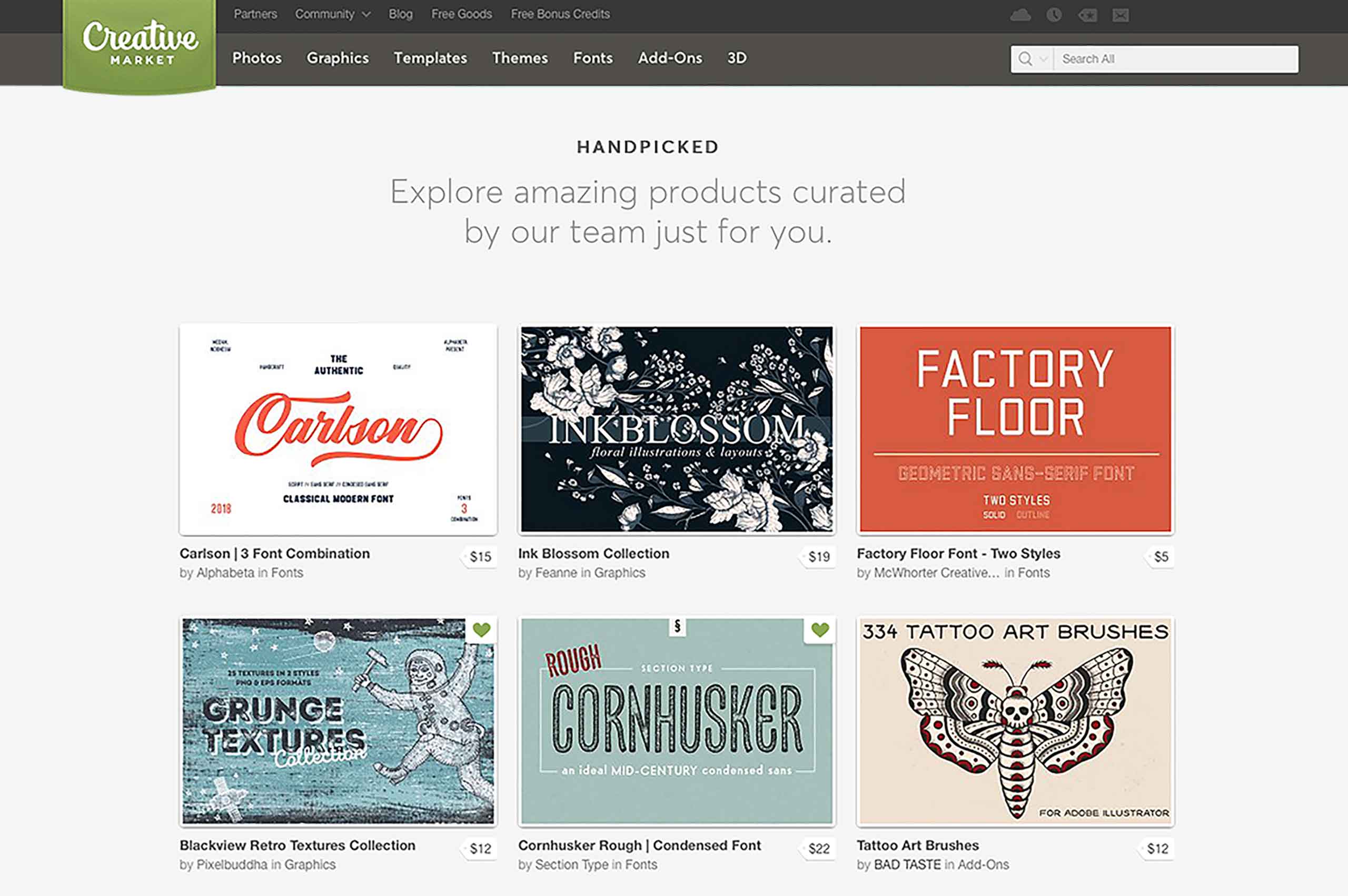Expand the Community dropdown menu
The image size is (1348, 896).
click(332, 14)
